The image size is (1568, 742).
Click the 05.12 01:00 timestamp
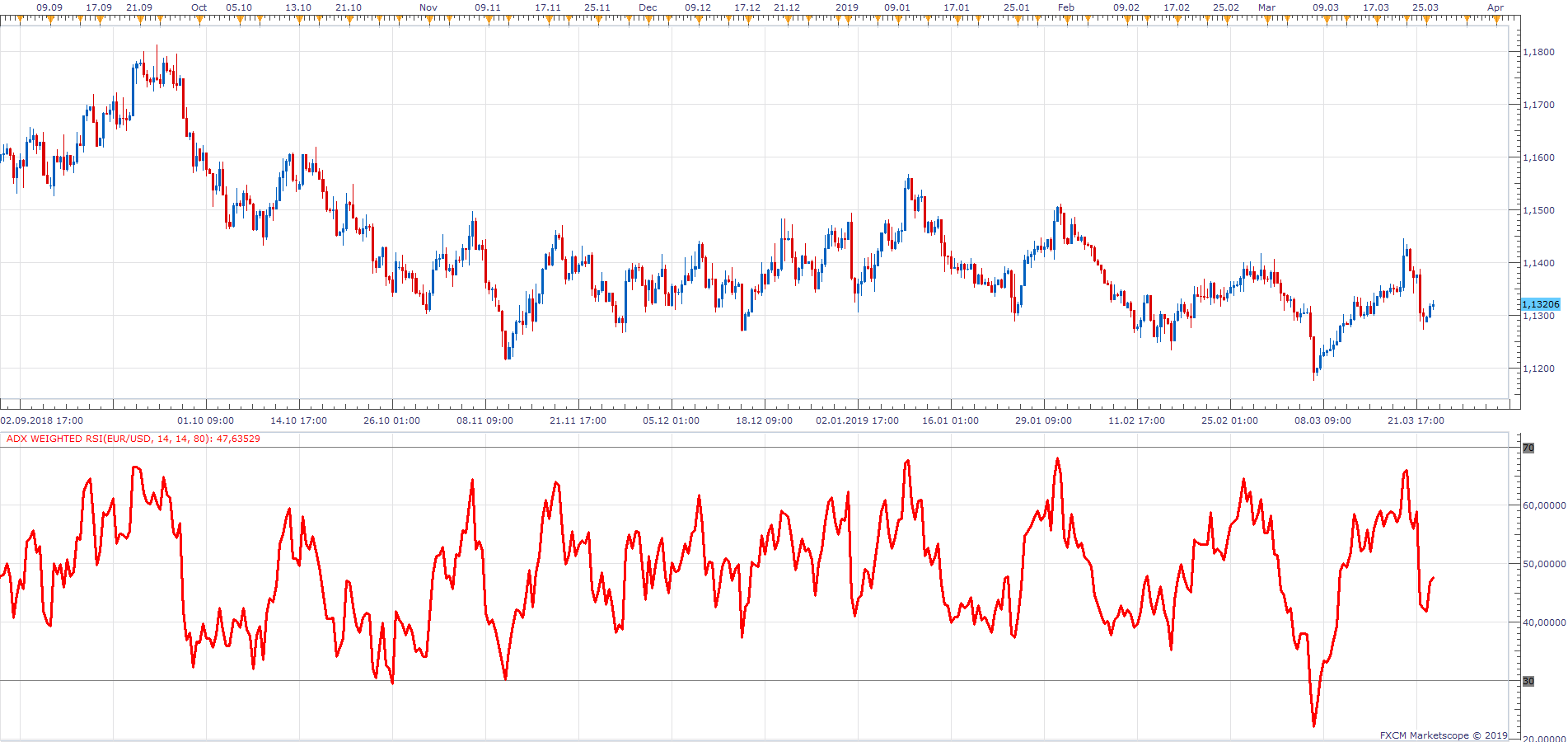[x=672, y=420]
